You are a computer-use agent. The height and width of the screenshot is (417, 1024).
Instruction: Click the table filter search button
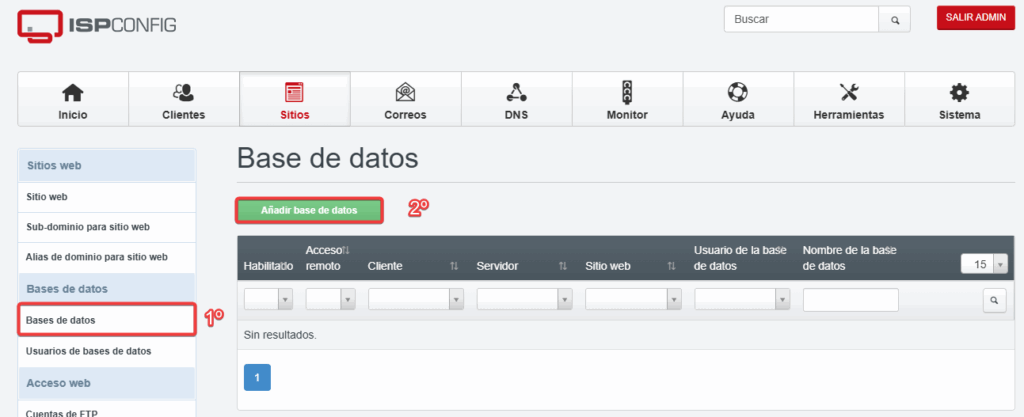995,301
